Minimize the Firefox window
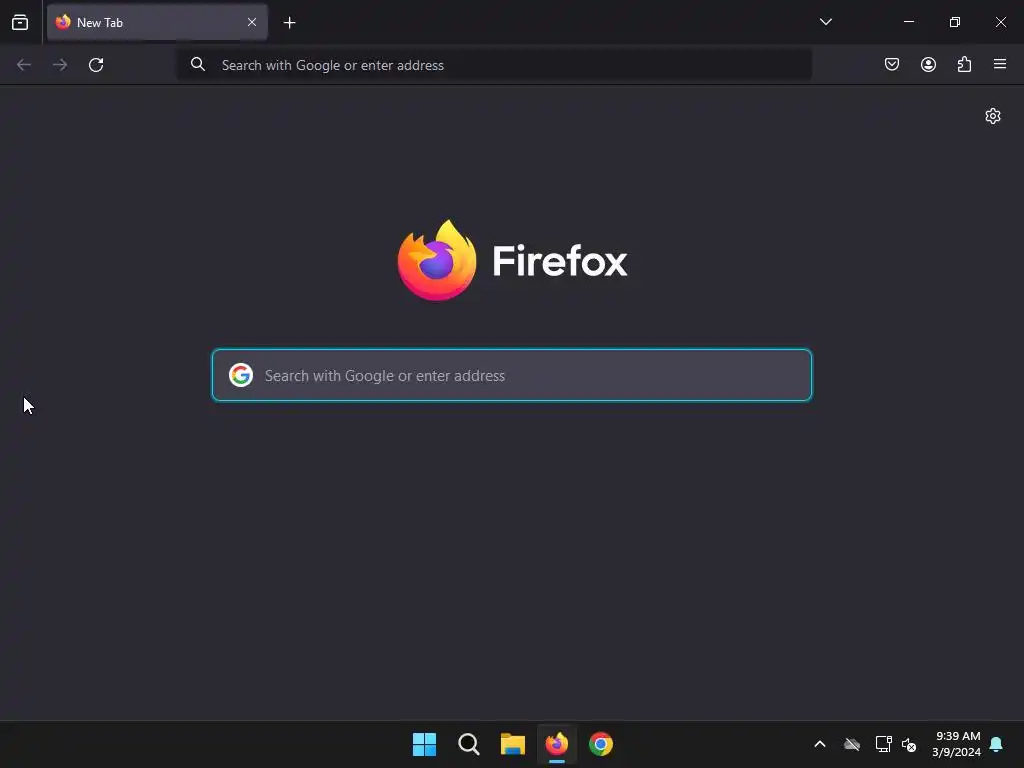 [x=908, y=22]
